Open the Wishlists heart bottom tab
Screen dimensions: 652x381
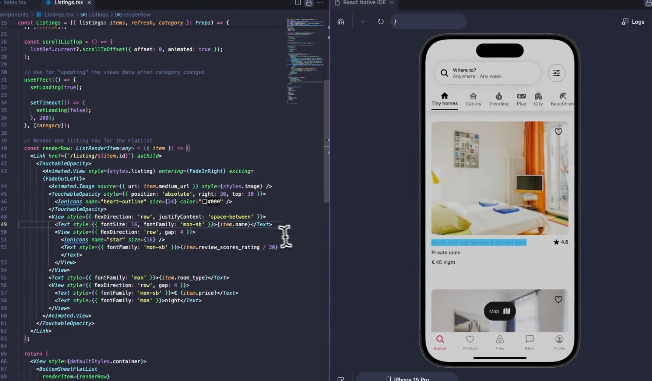pos(470,342)
